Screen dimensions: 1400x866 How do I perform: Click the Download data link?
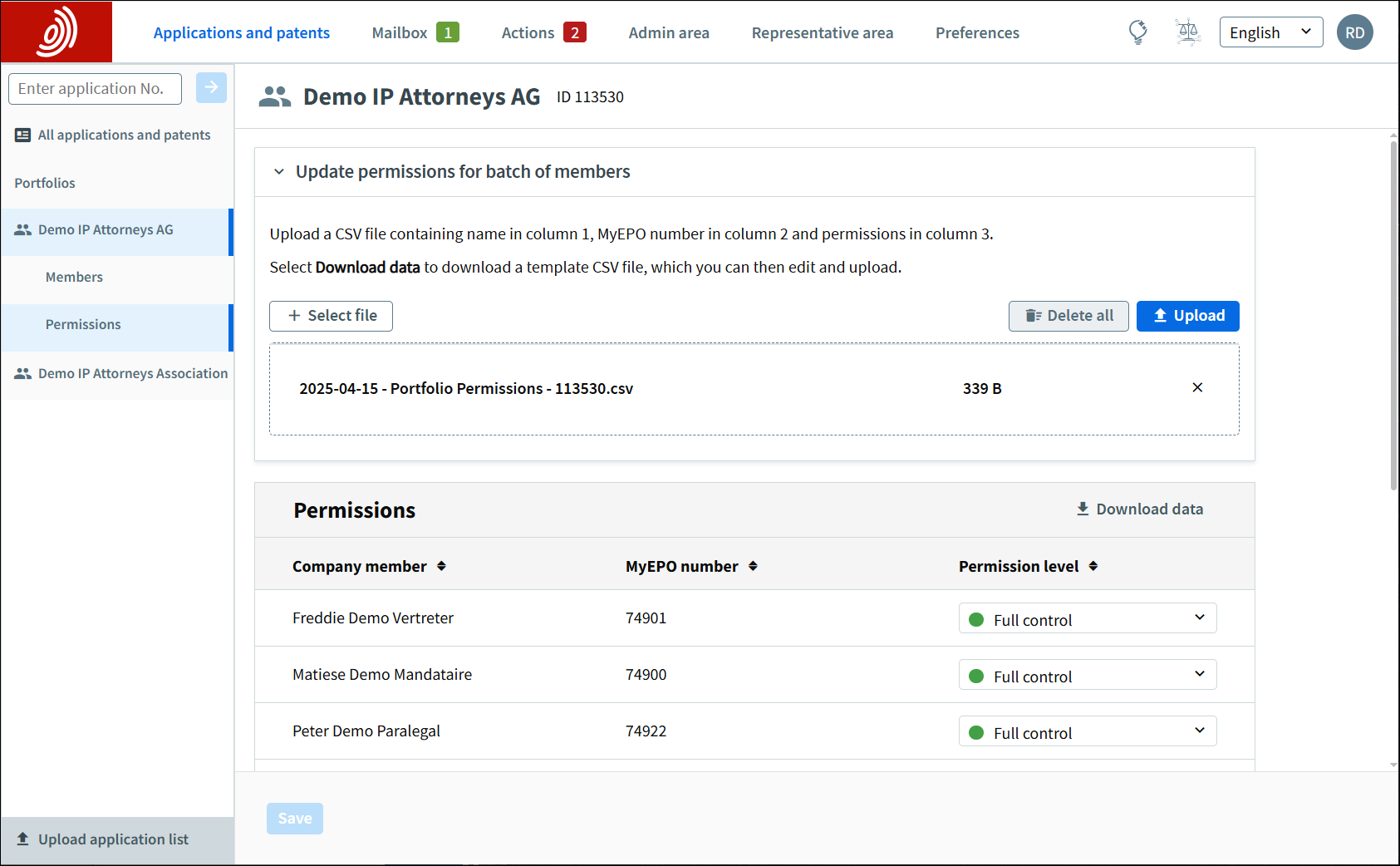click(1139, 509)
